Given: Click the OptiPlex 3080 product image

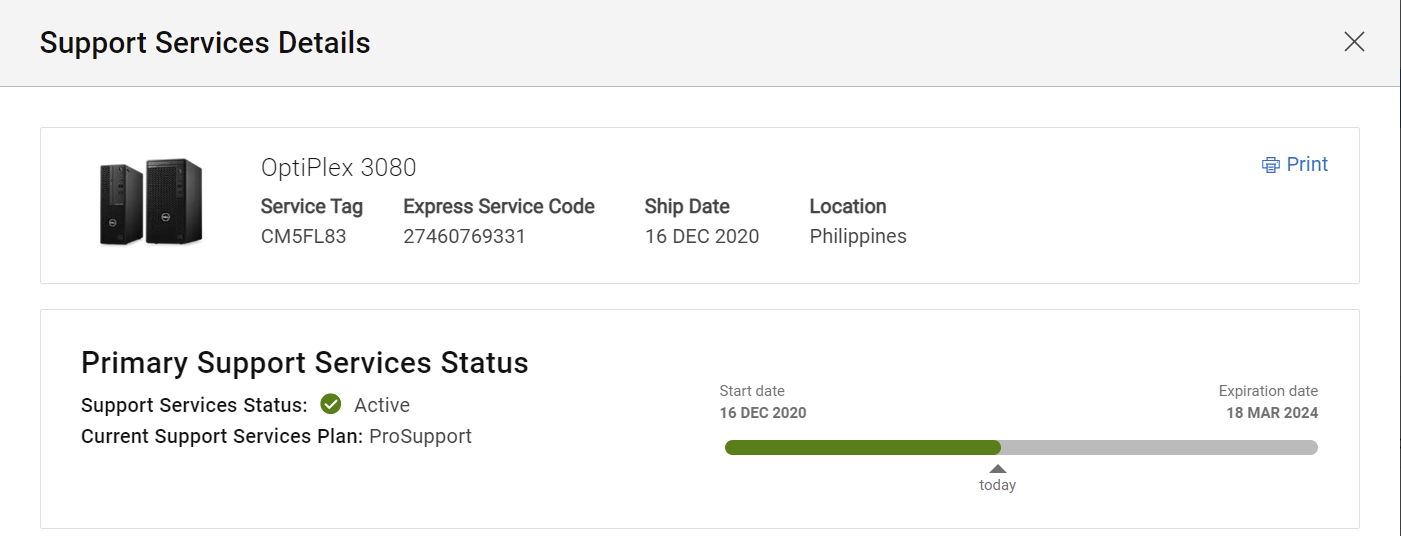Looking at the screenshot, I should [x=151, y=202].
